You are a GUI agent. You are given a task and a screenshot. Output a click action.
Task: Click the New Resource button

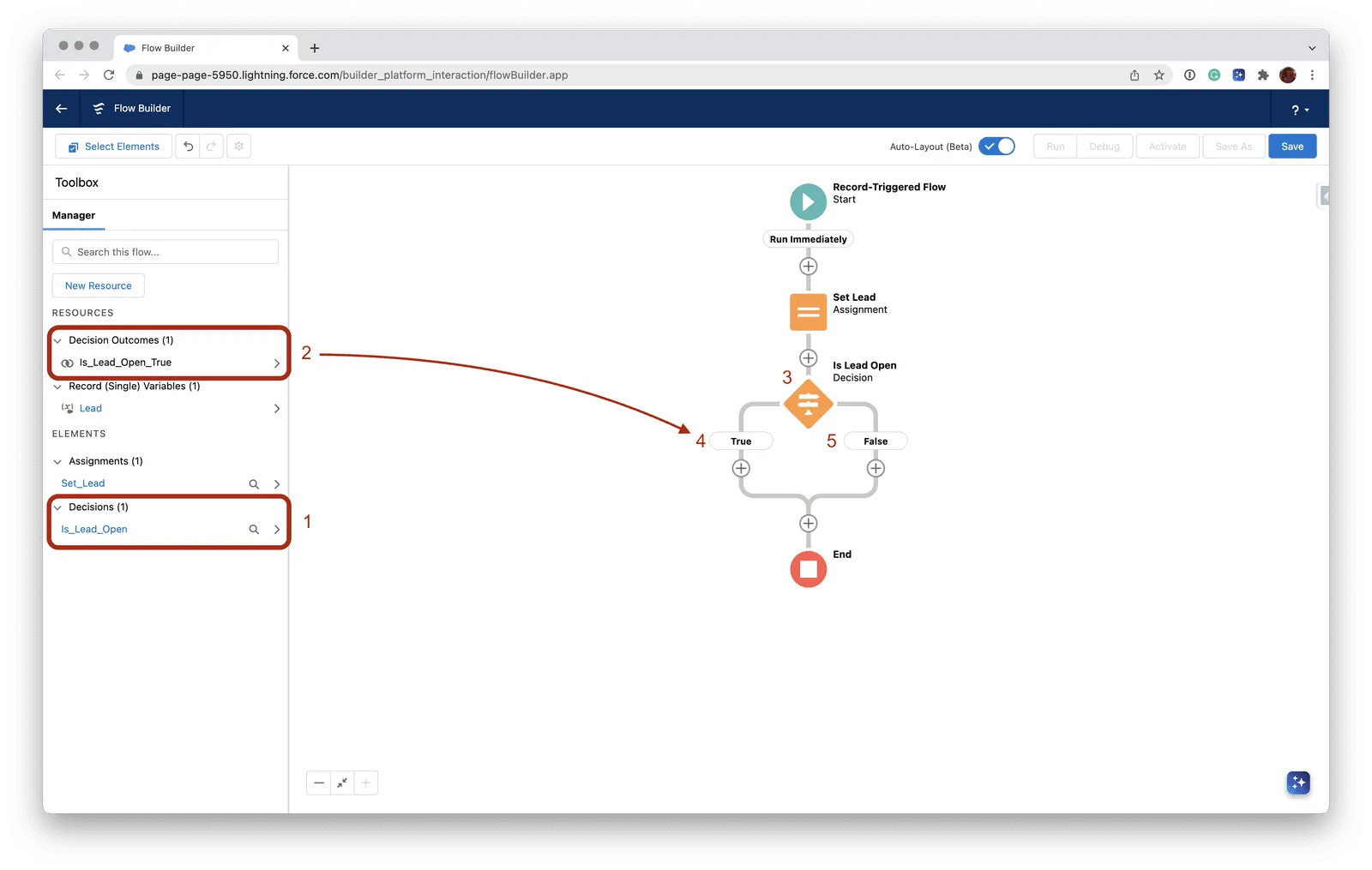click(99, 285)
